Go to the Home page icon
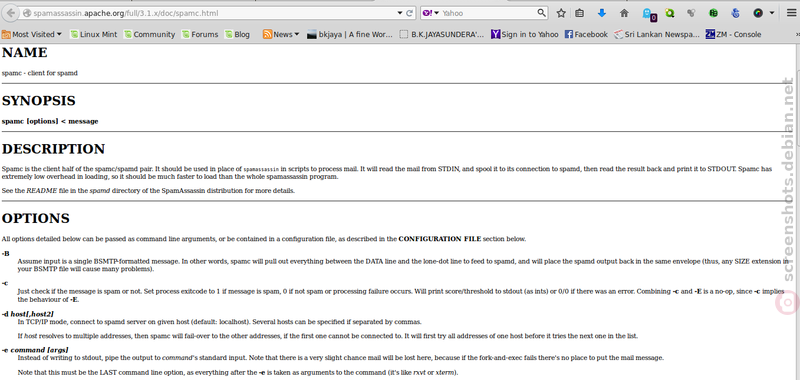This screenshot has height=380, width=800. 624,13
